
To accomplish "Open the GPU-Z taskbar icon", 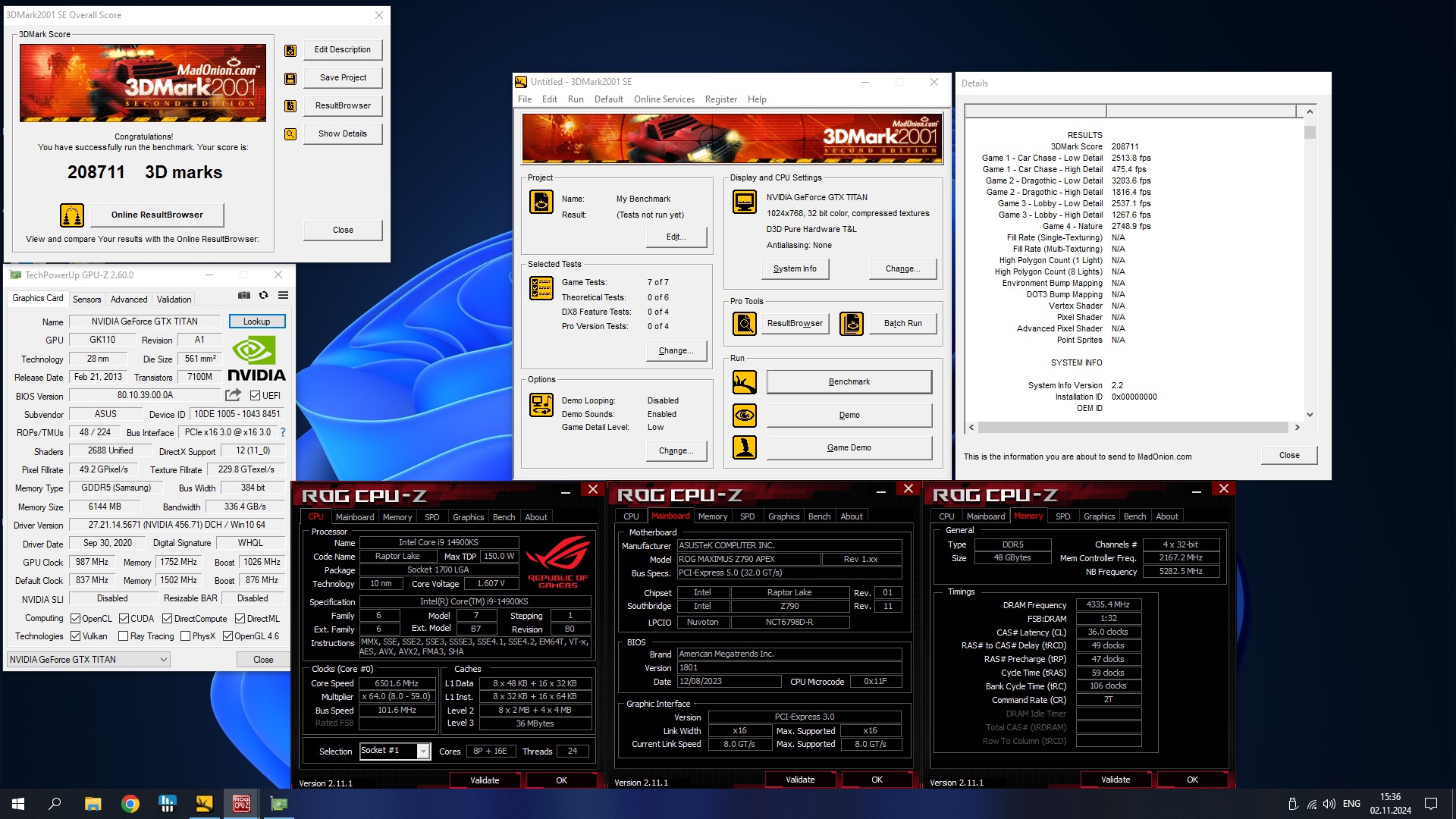I will click(279, 804).
